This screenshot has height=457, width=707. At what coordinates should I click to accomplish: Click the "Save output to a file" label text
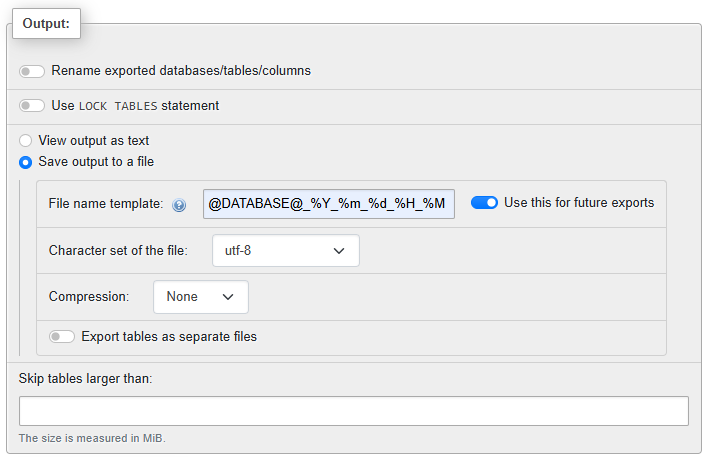[96, 162]
